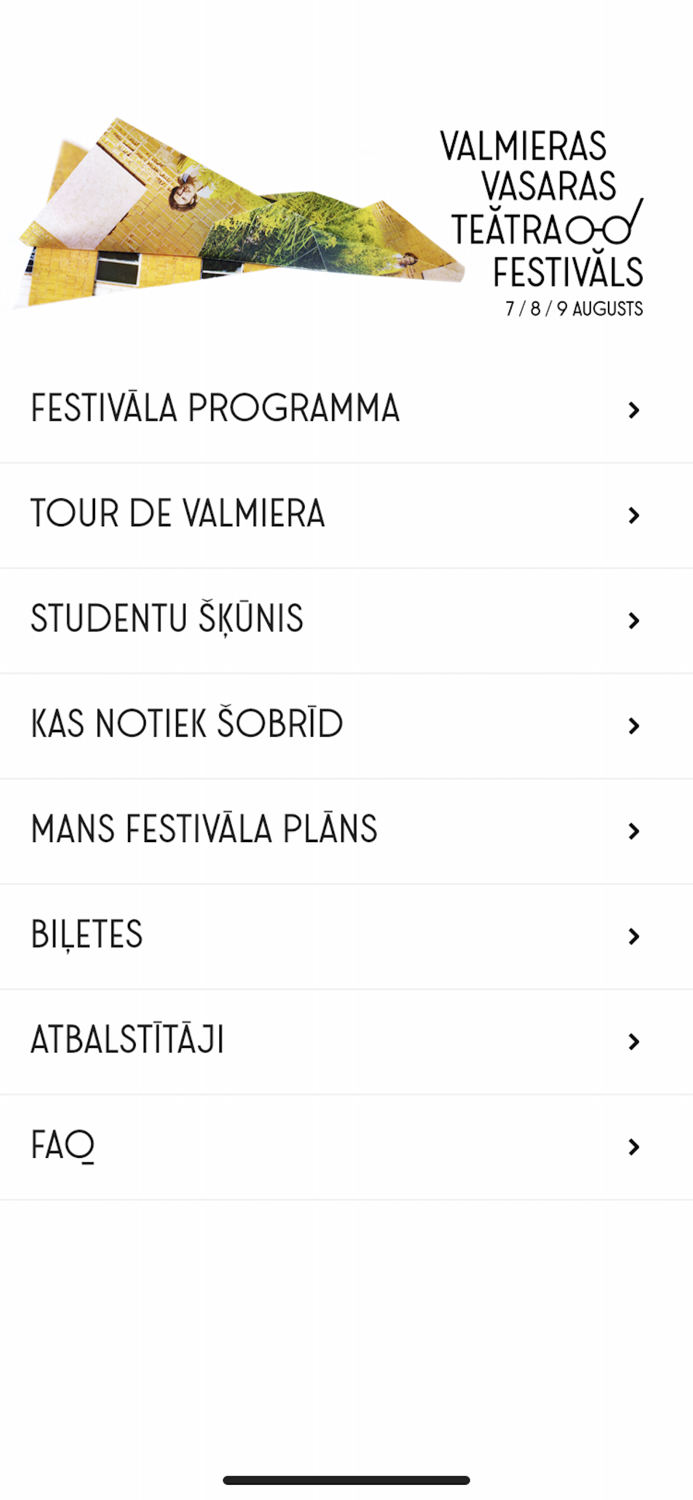Open the Atbalstītāji supporters list

coord(127,1040)
